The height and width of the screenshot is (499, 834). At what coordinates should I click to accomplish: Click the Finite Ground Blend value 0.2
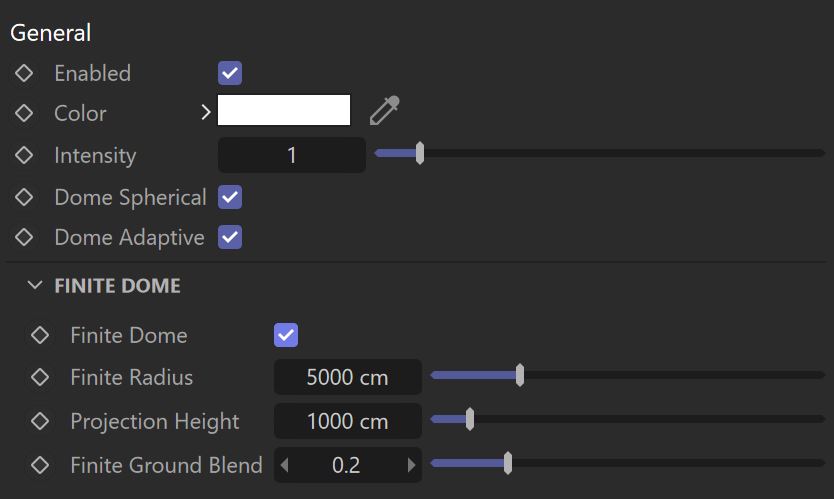pyautogui.click(x=346, y=465)
